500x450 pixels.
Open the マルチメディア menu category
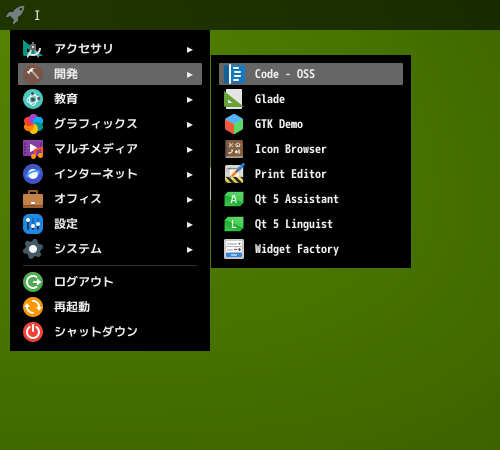coord(110,149)
